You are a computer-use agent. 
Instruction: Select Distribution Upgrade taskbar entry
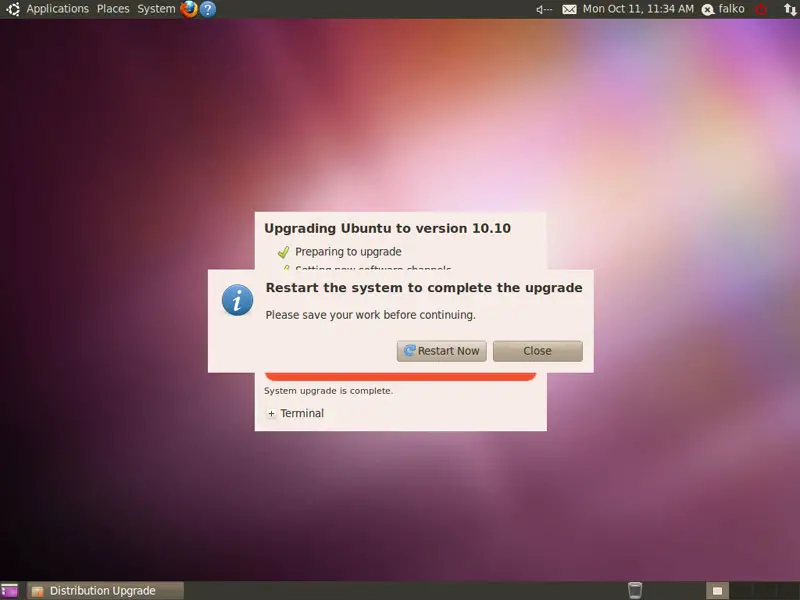(93, 591)
